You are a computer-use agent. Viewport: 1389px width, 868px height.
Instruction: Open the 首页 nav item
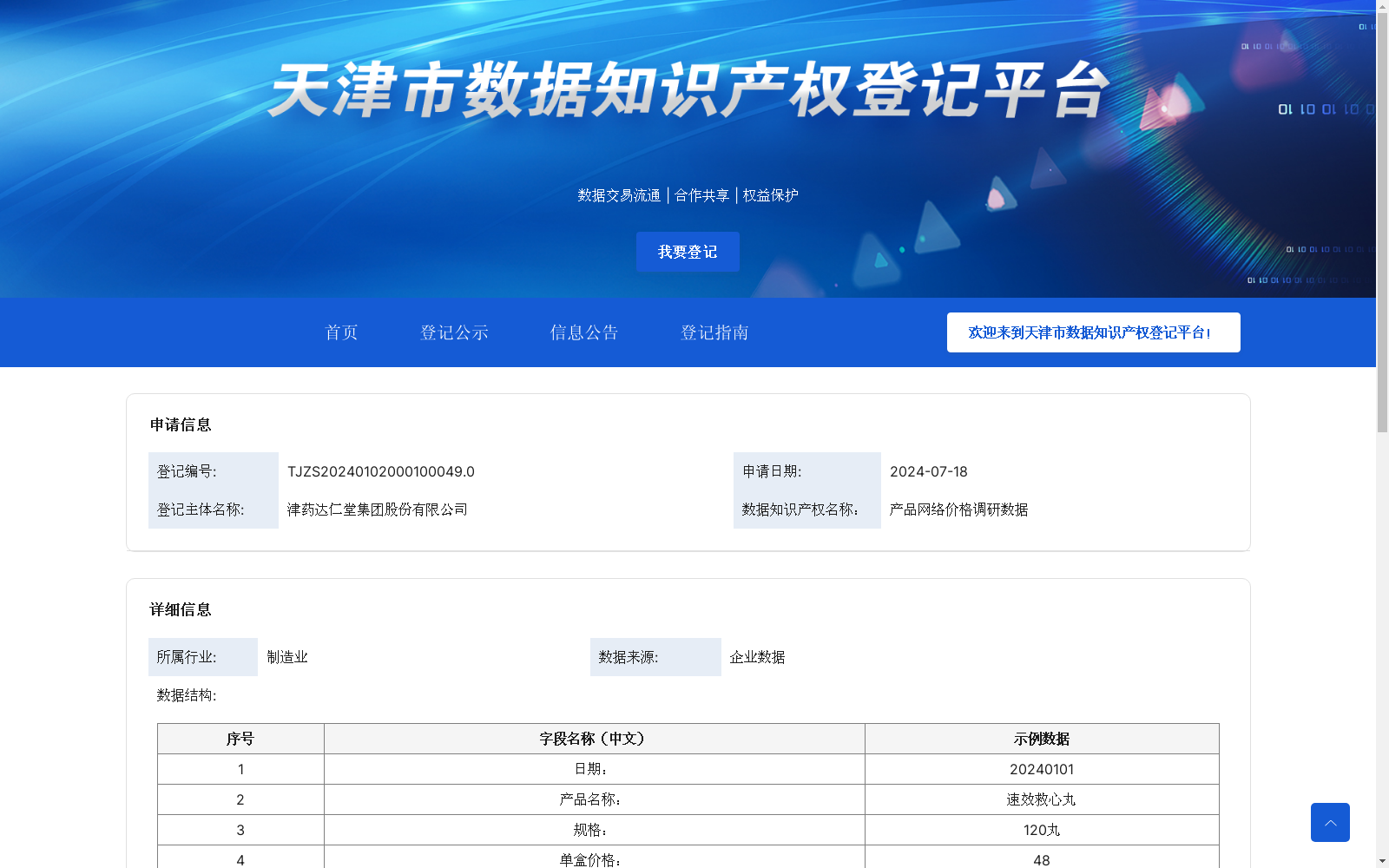pos(341,332)
